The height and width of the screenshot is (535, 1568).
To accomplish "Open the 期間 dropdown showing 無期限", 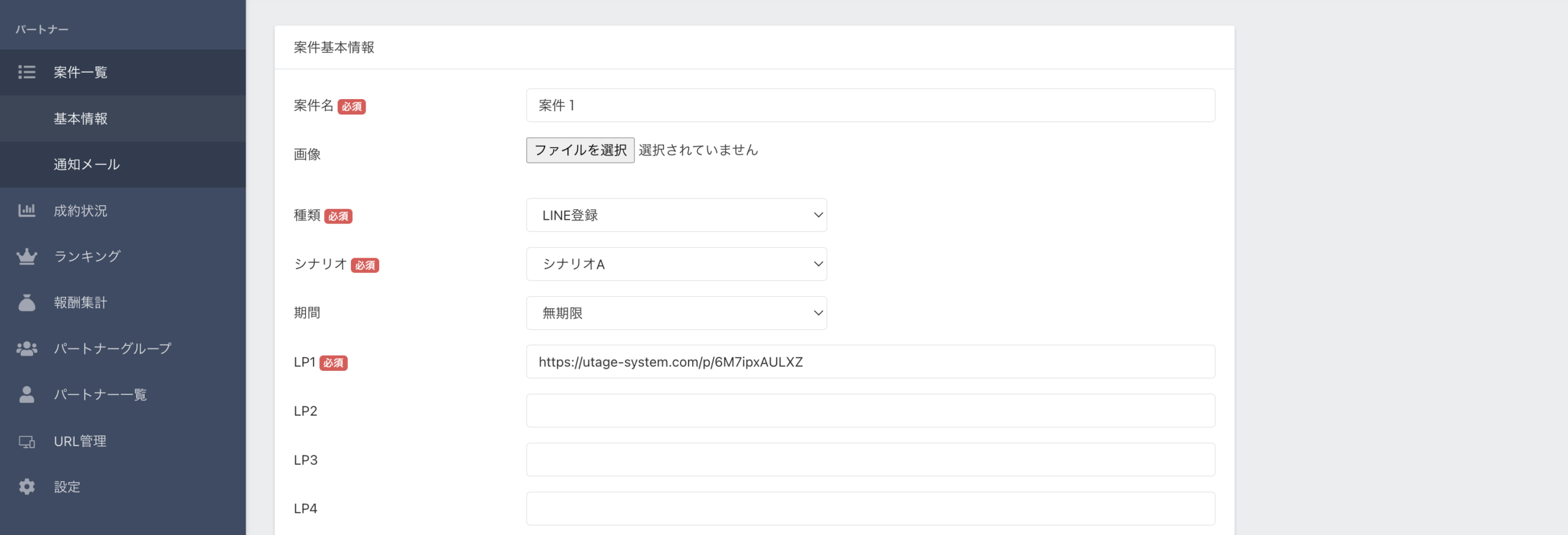I will (x=676, y=313).
